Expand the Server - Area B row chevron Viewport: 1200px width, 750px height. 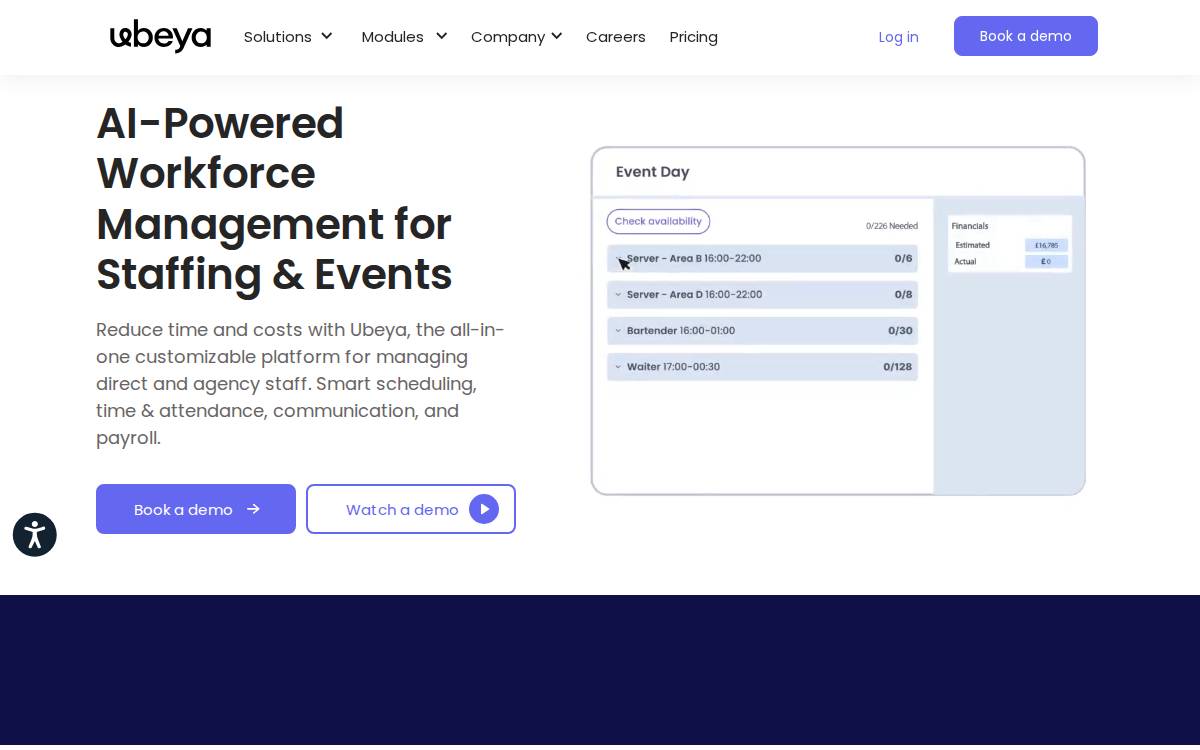[618, 258]
